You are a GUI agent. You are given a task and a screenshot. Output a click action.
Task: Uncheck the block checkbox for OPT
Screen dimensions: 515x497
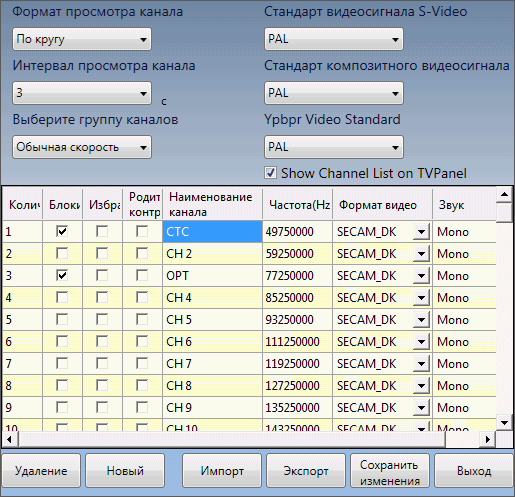[x=62, y=275]
